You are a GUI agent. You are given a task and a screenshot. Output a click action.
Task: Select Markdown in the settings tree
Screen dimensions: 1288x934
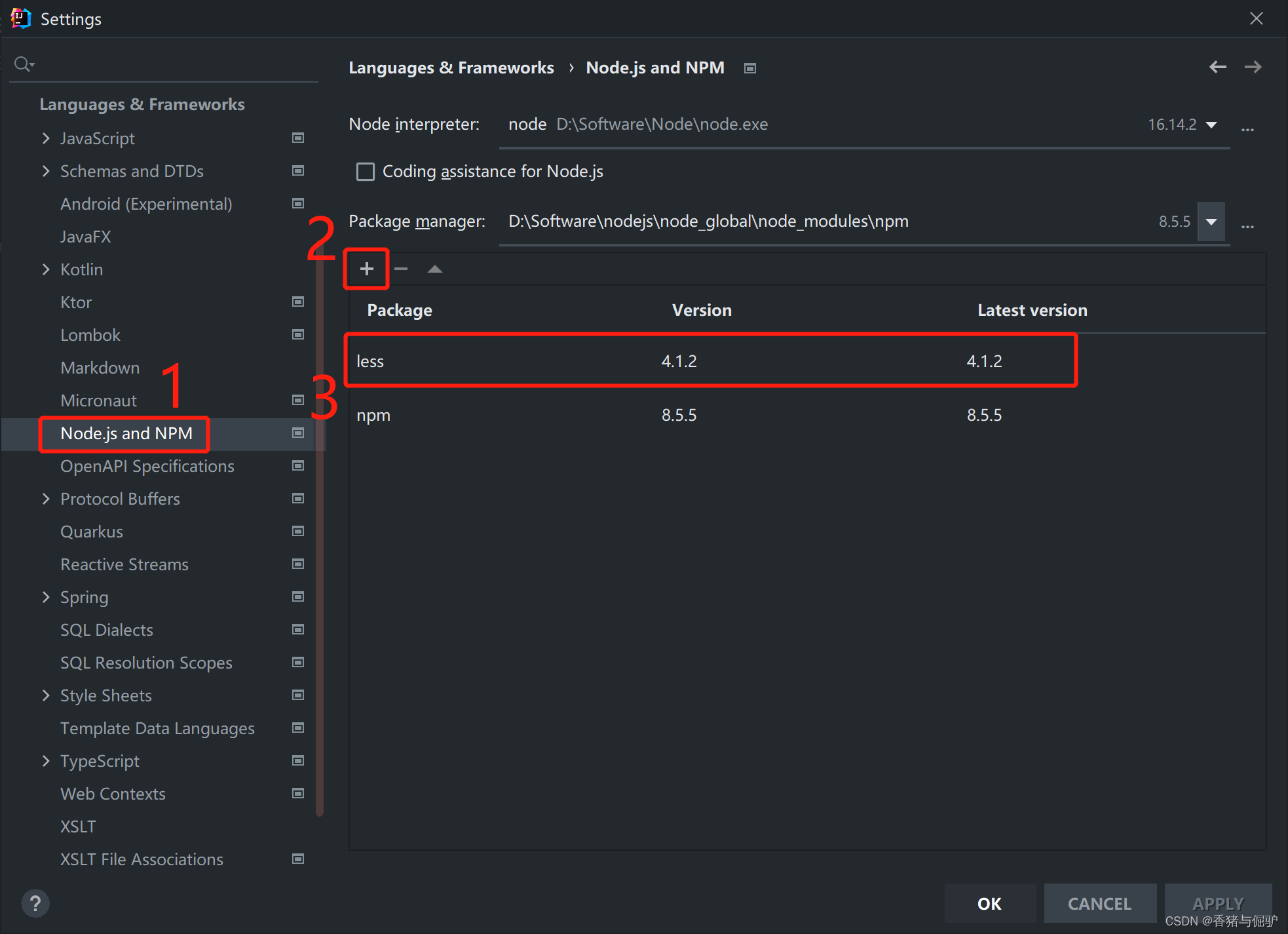coord(100,368)
